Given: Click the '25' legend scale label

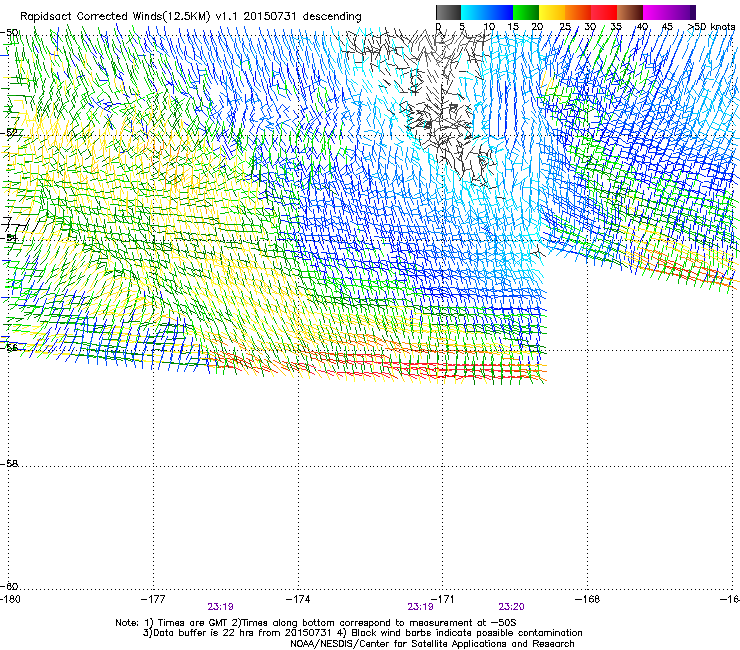Looking at the screenshot, I should (x=565, y=27).
